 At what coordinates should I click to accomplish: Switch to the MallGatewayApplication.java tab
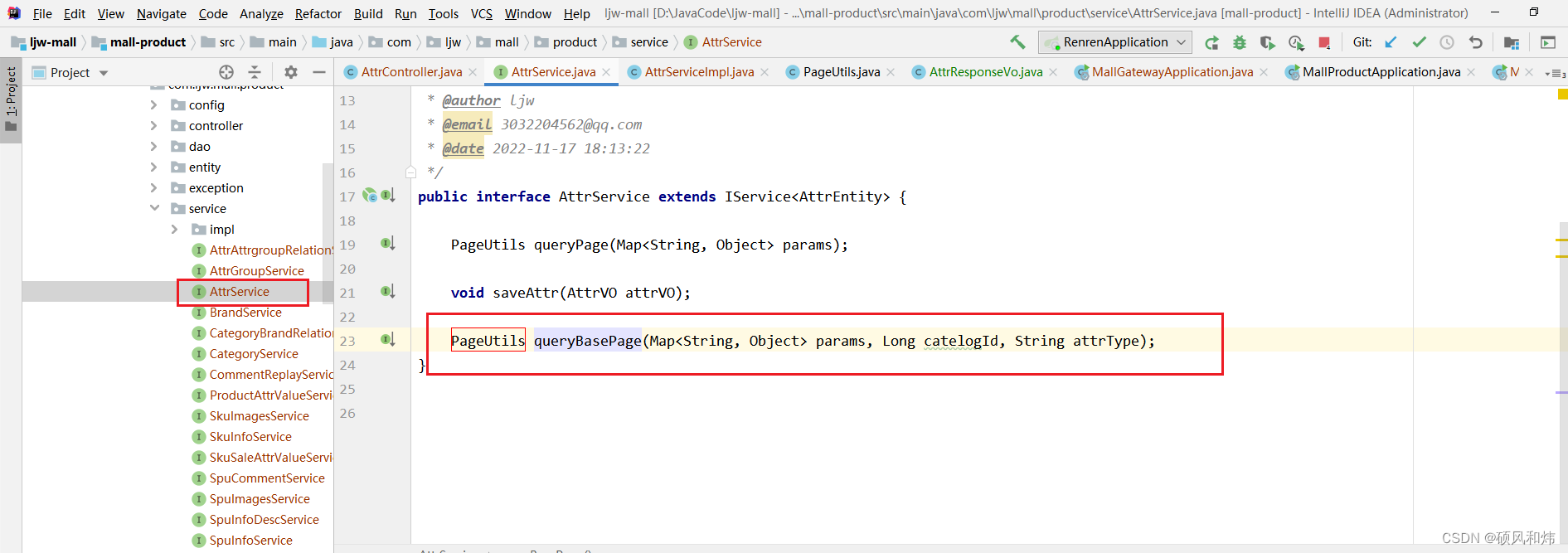1172,72
